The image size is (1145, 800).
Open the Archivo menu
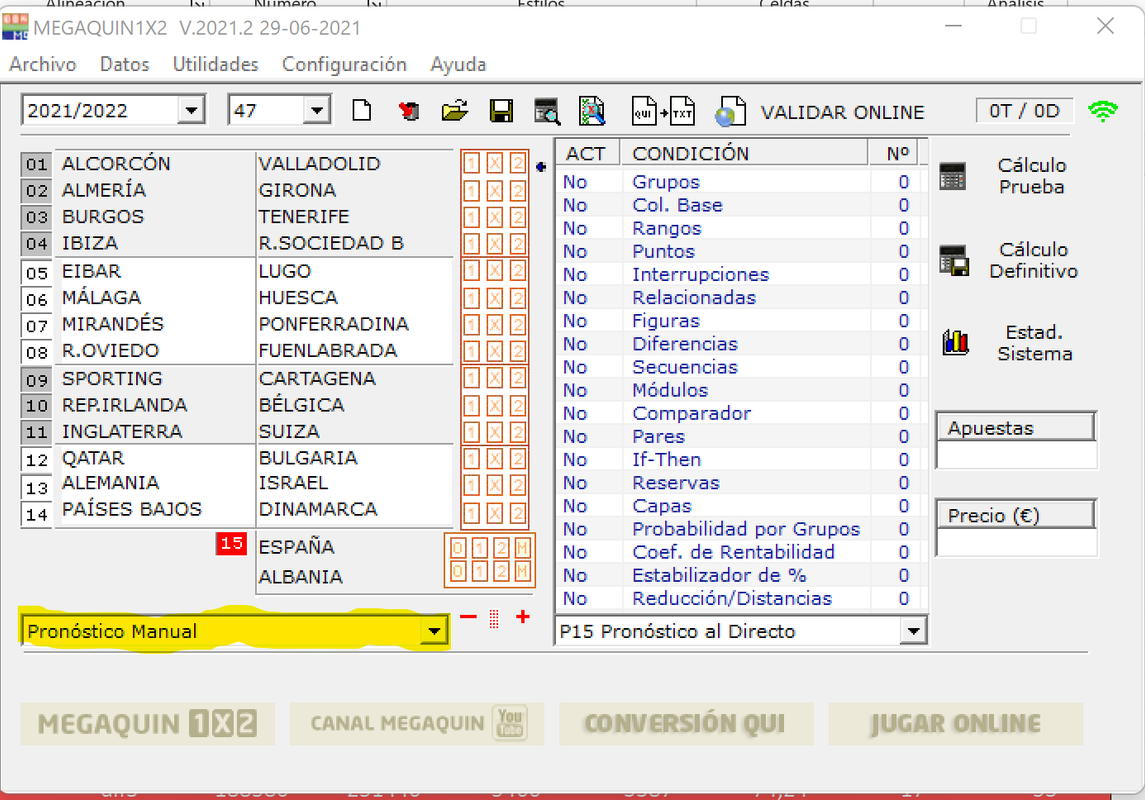pyautogui.click(x=42, y=65)
